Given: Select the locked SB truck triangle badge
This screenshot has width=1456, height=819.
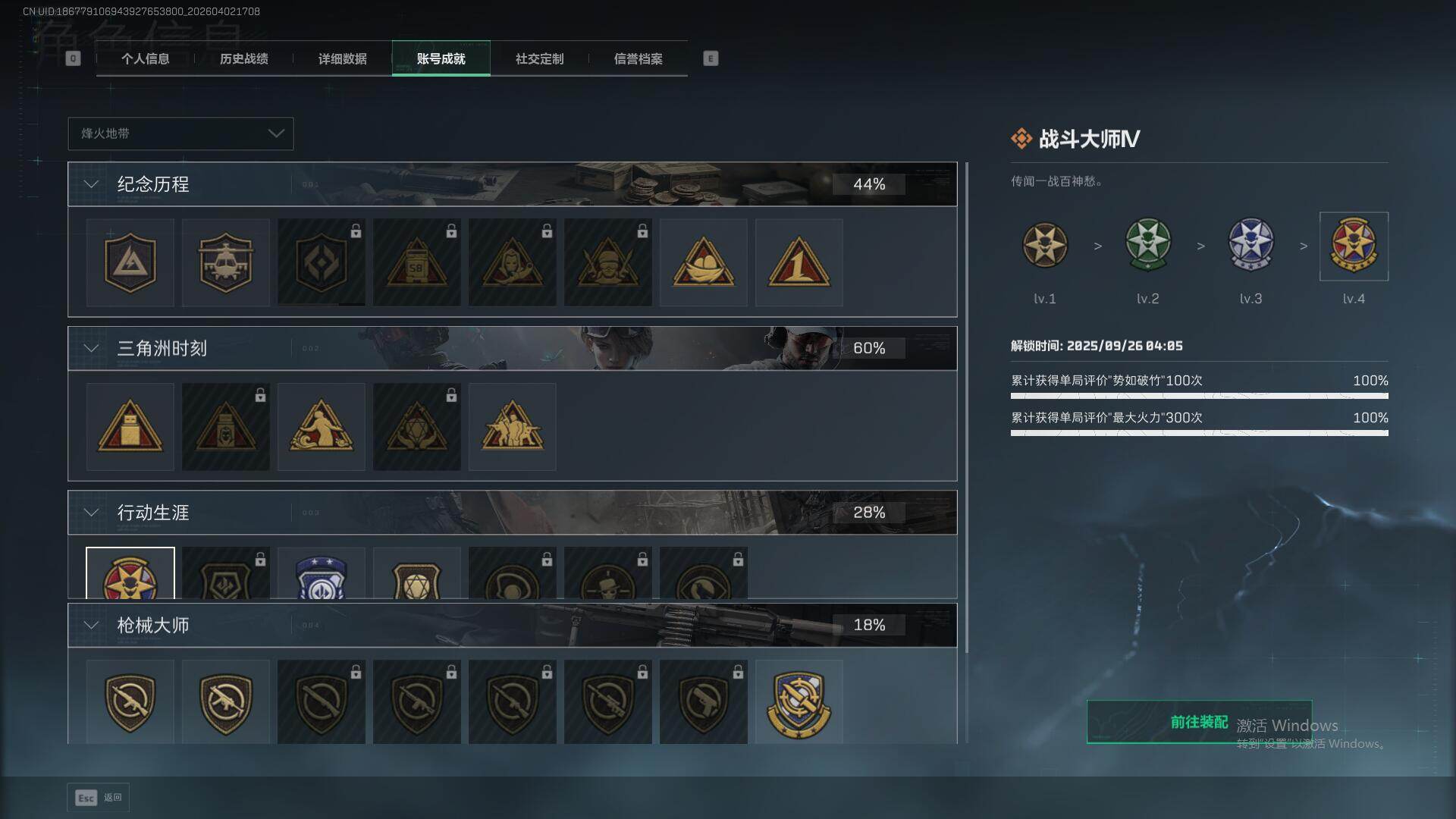Looking at the screenshot, I should point(416,262).
